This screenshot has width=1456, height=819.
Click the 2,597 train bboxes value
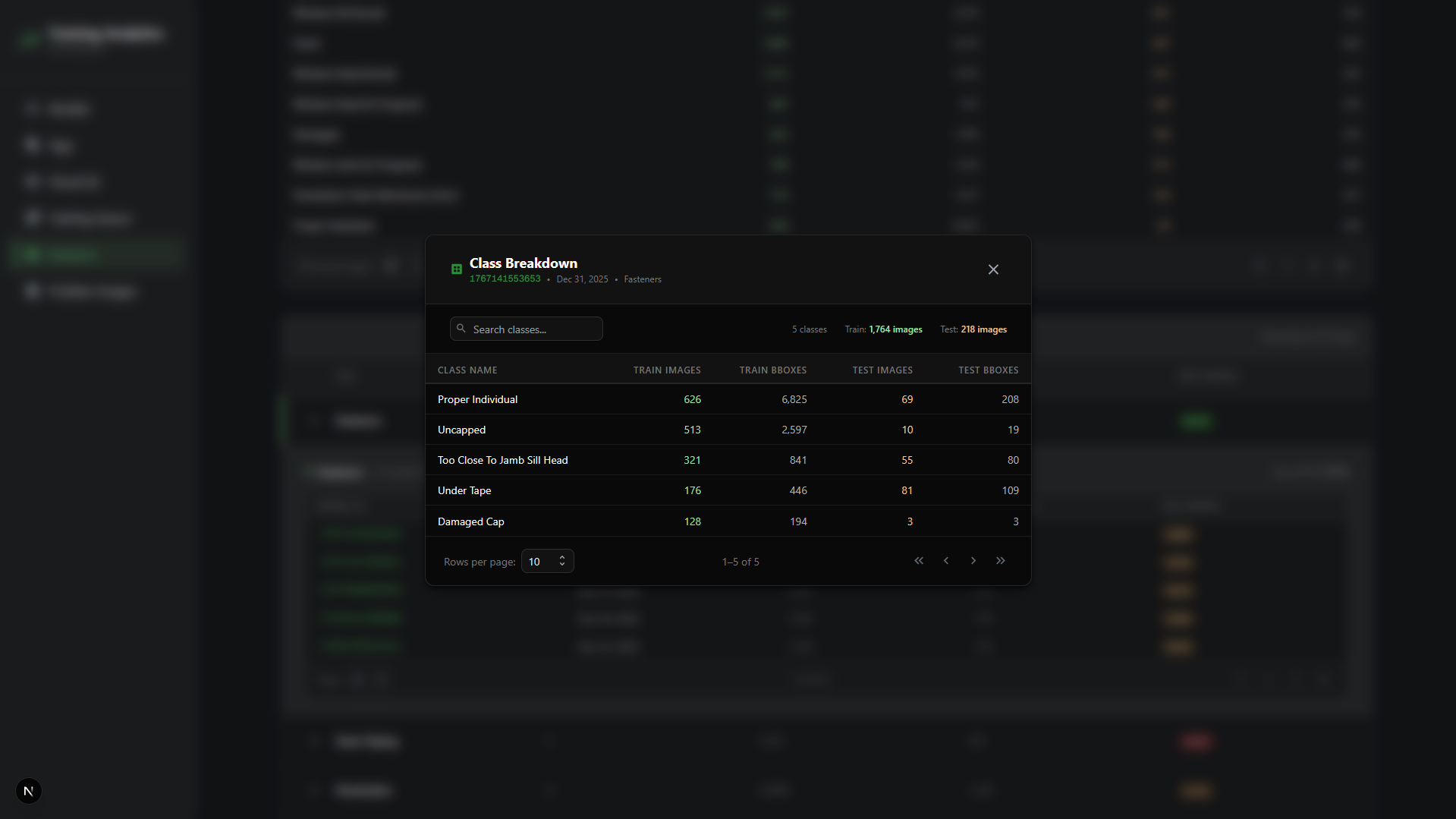(x=794, y=430)
